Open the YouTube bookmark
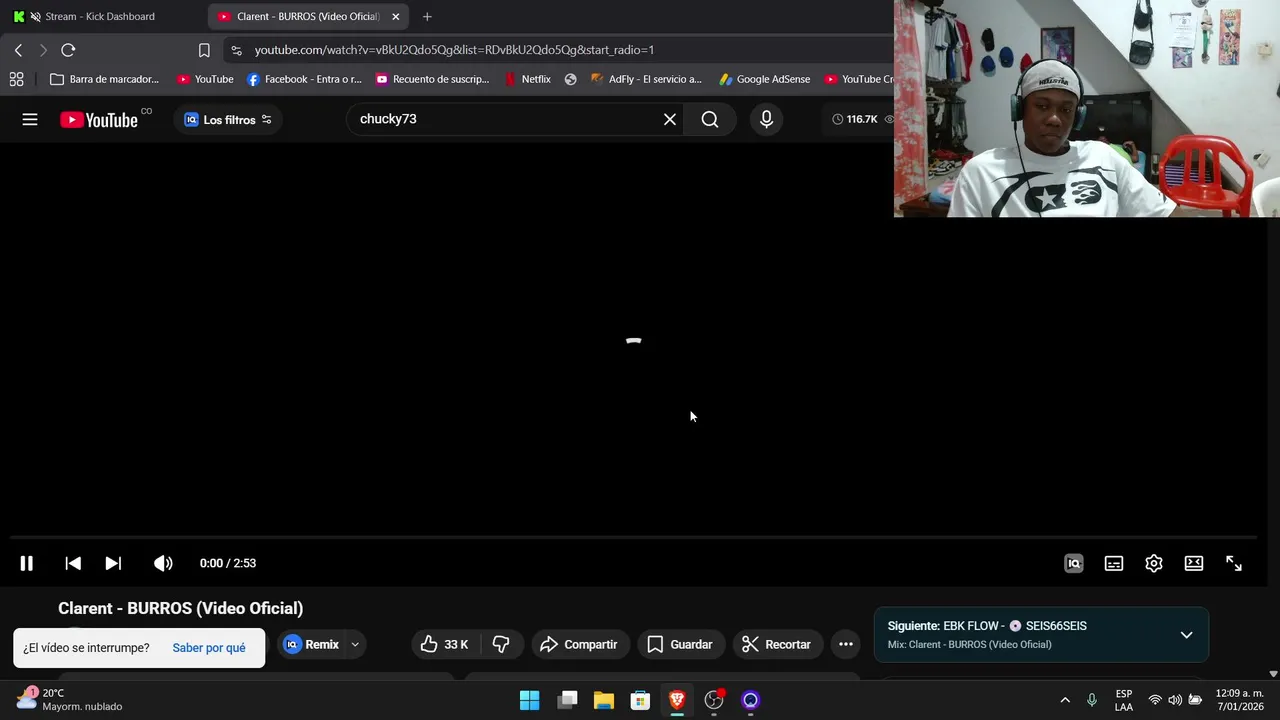The width and height of the screenshot is (1280, 720). pos(205,79)
